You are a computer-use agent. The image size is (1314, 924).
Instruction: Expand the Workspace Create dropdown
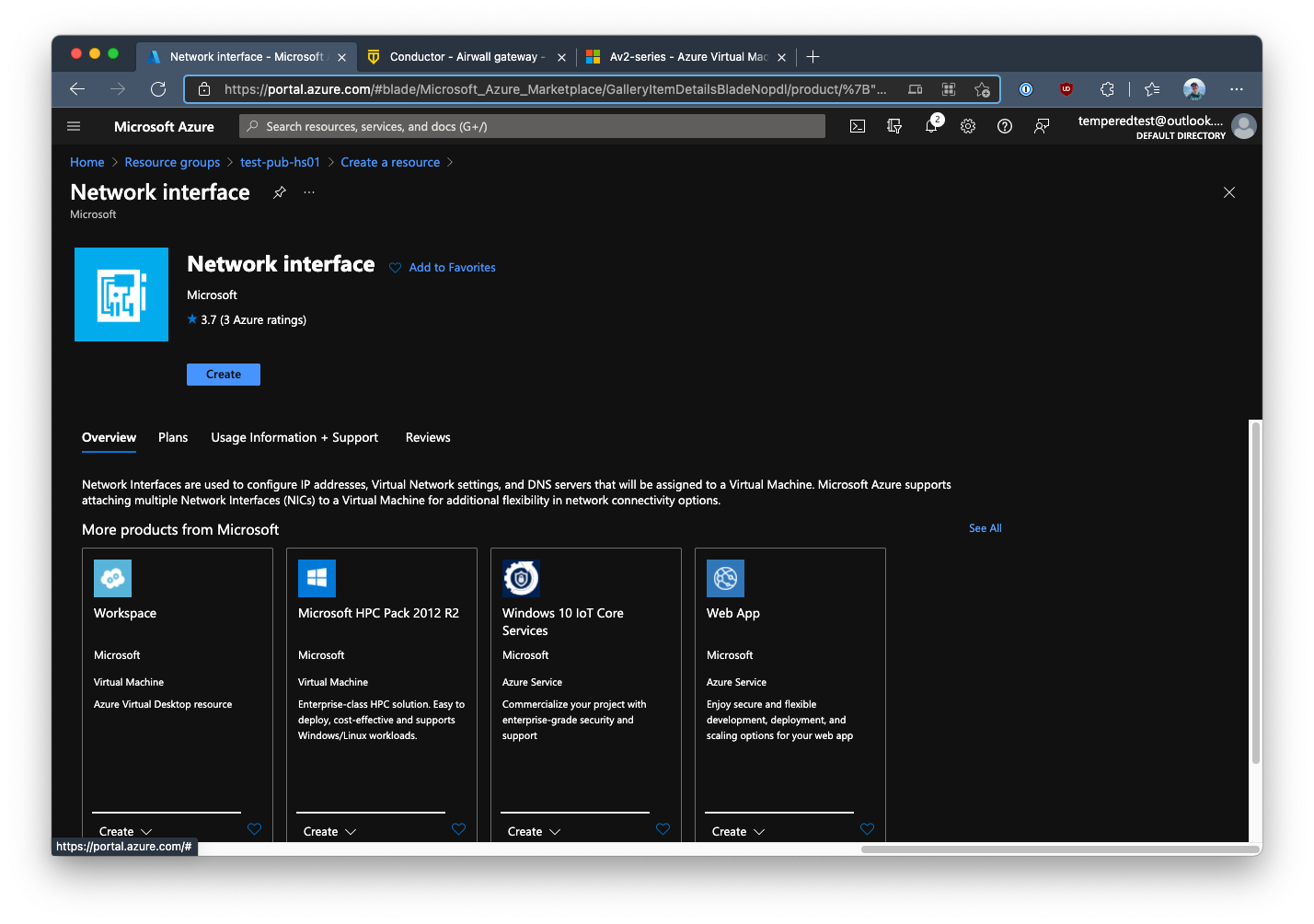[126, 832]
